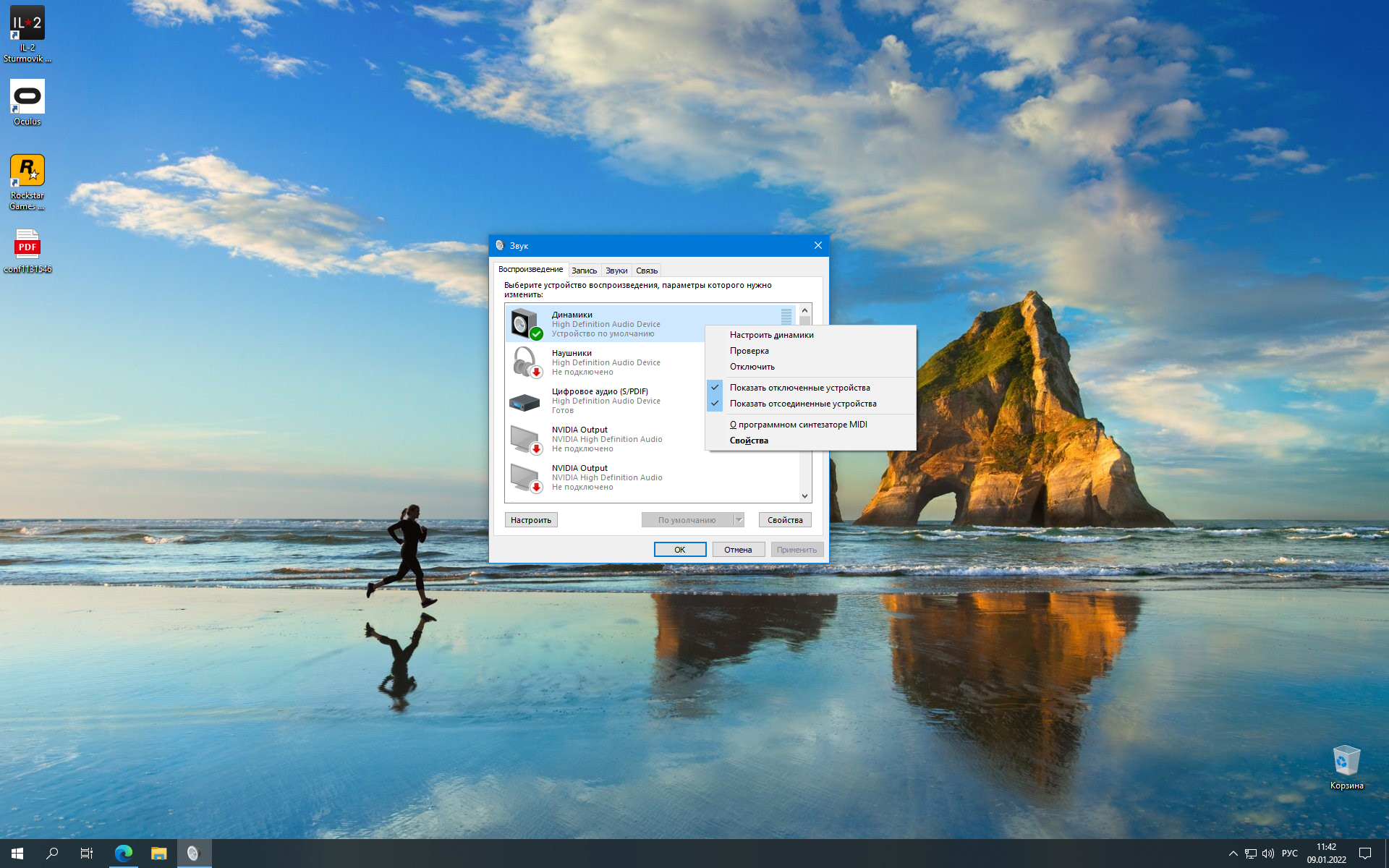Open the Корзина recycle bin
The width and height of the screenshot is (1389, 868).
click(x=1346, y=767)
